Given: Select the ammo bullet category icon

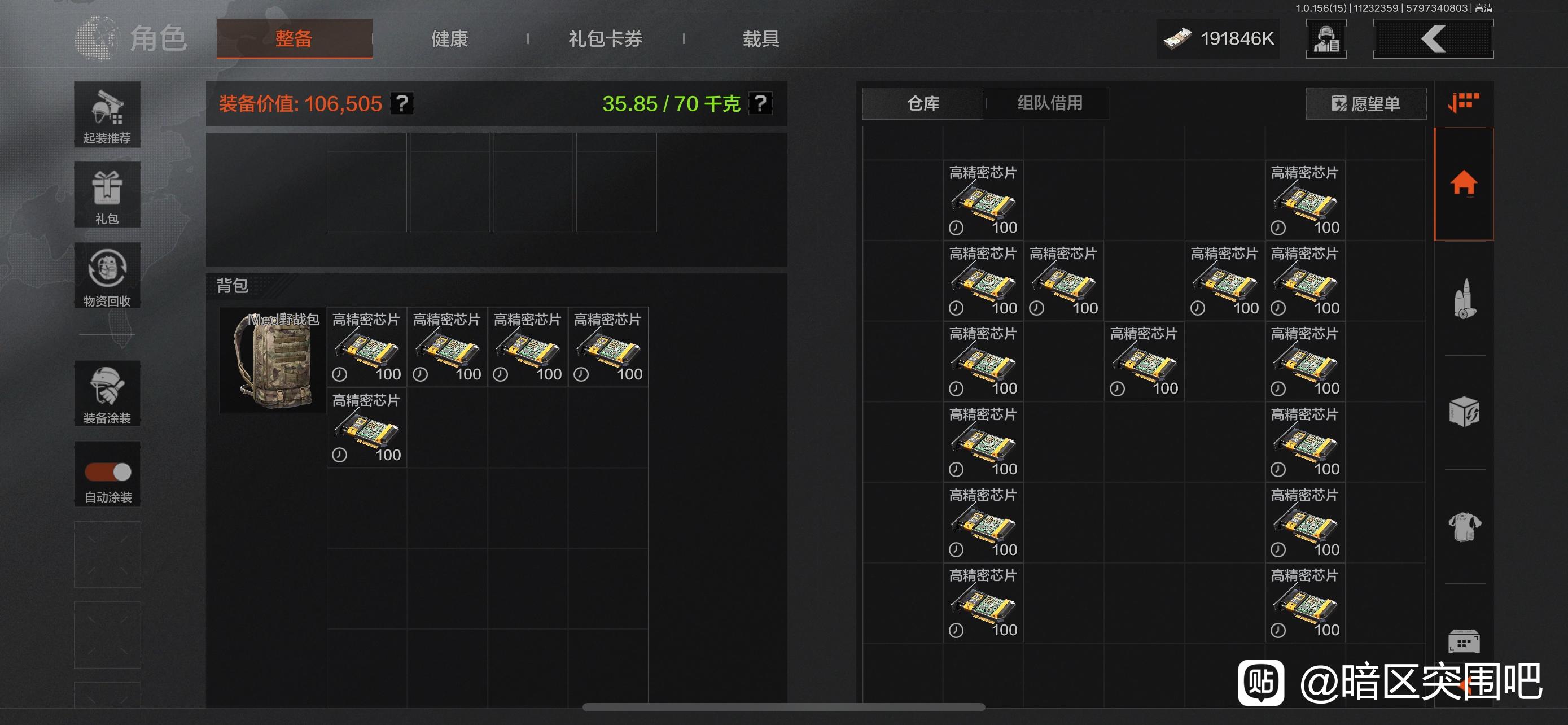Looking at the screenshot, I should click(1465, 298).
